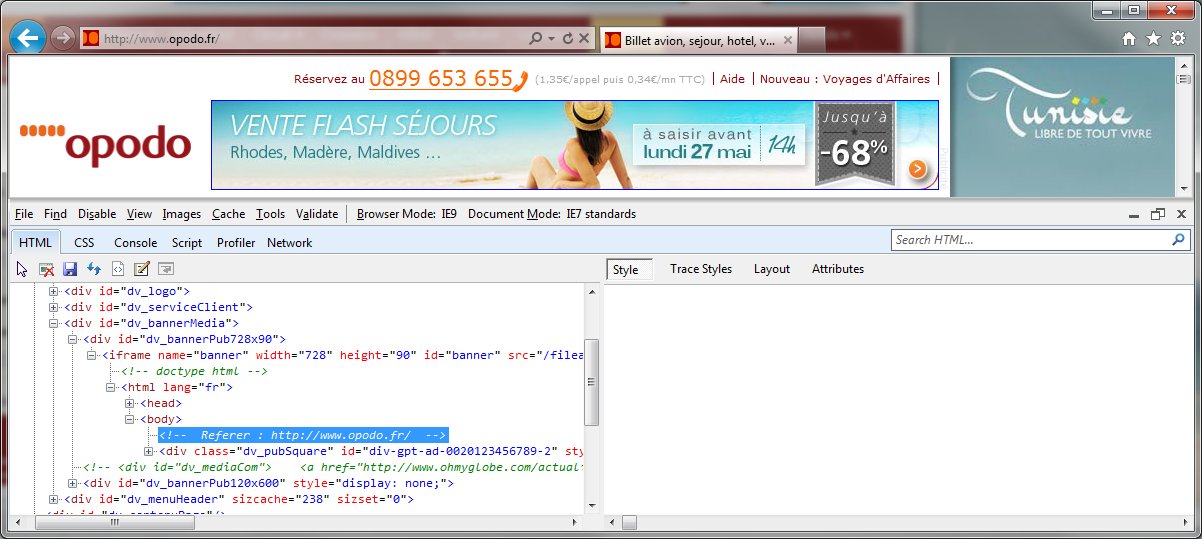
Task: Click the address bar search magnifier
Action: 536,39
